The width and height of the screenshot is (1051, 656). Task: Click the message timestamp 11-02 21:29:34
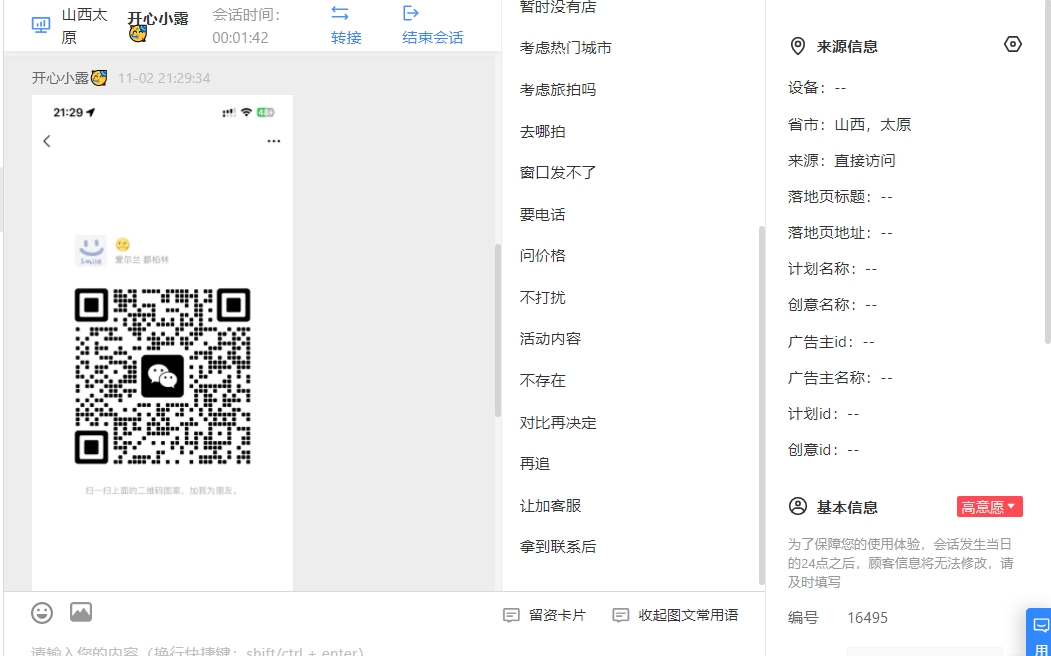(x=164, y=78)
